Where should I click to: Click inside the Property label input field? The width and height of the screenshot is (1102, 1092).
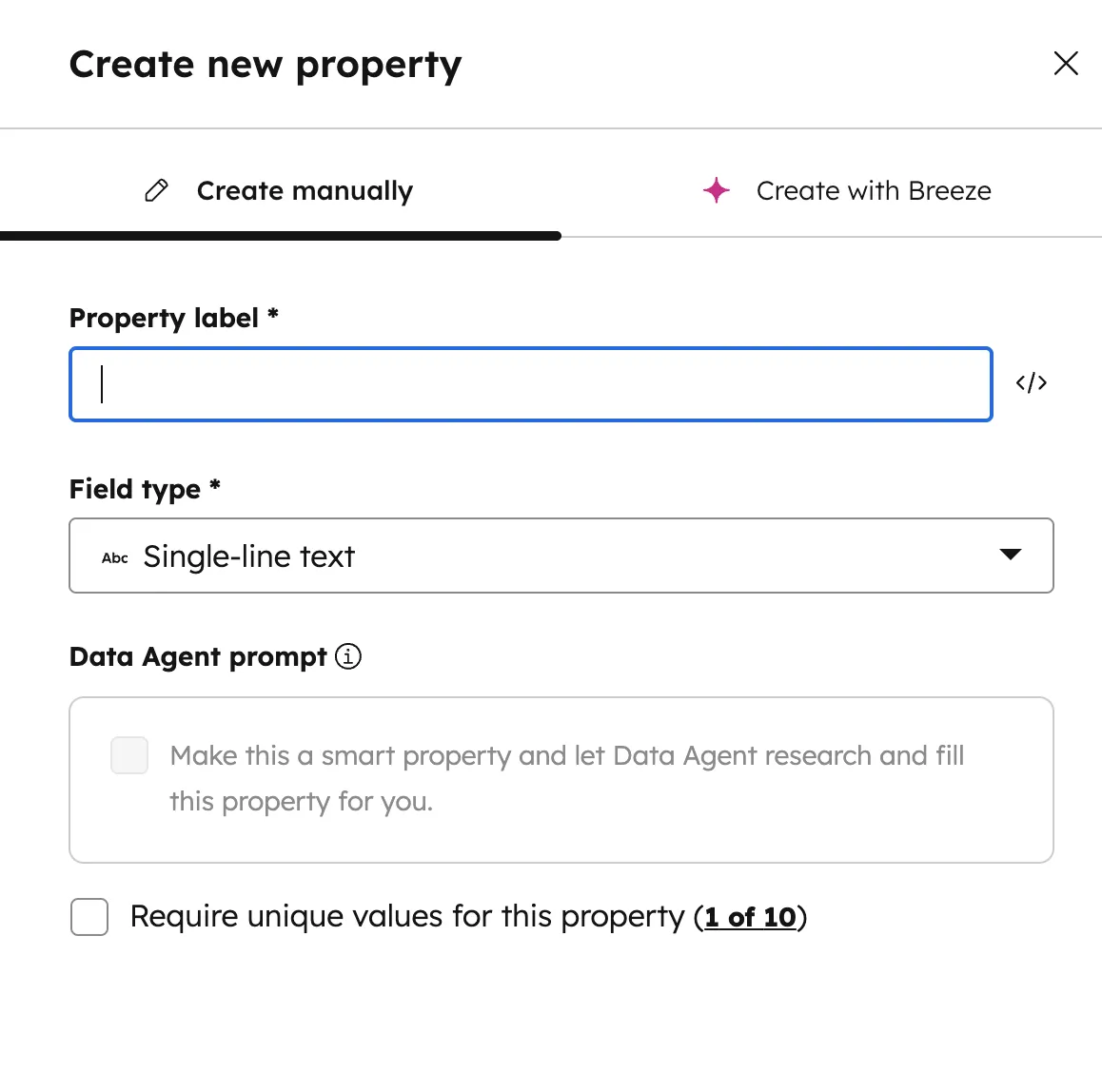(x=530, y=384)
